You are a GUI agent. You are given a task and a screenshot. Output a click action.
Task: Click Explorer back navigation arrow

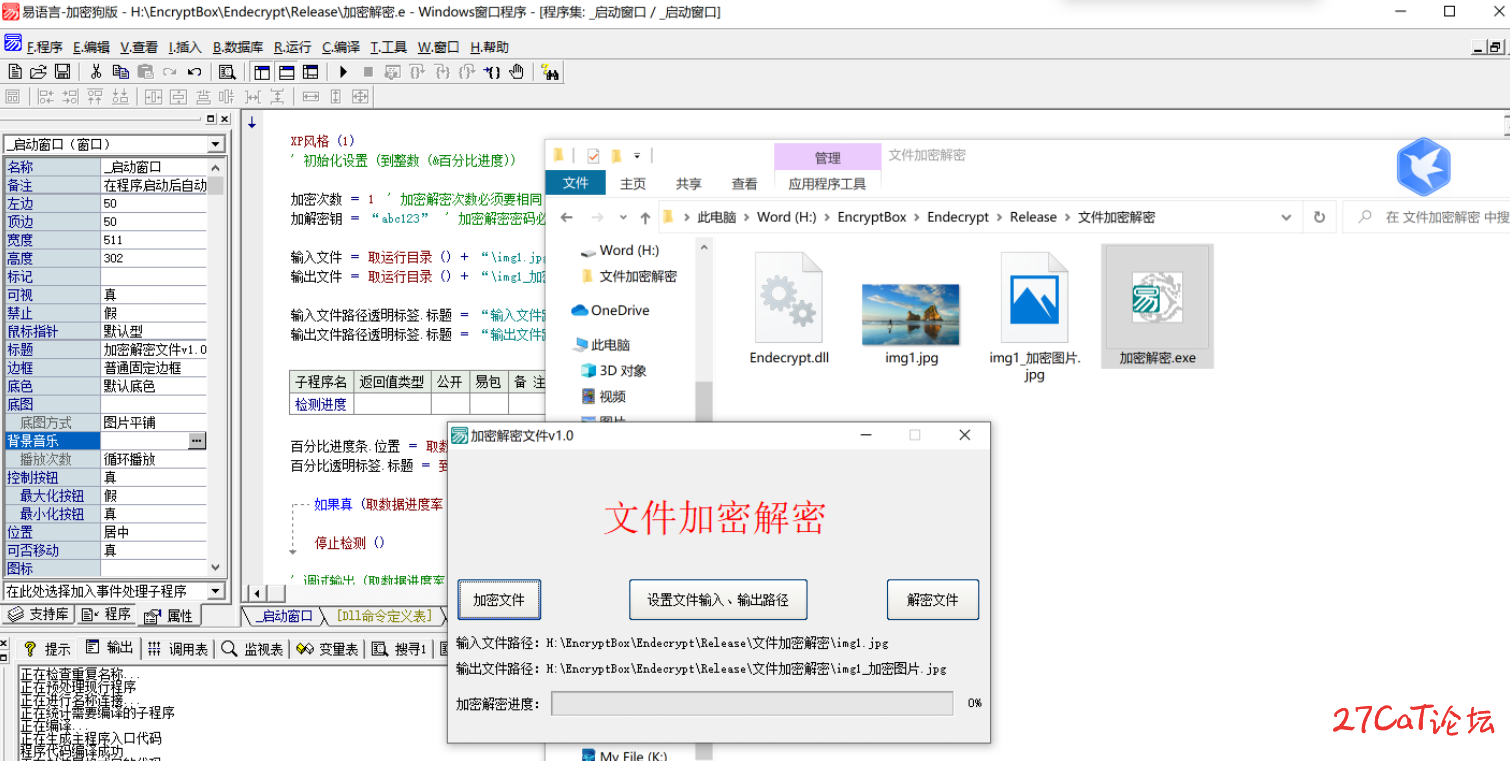(x=567, y=217)
